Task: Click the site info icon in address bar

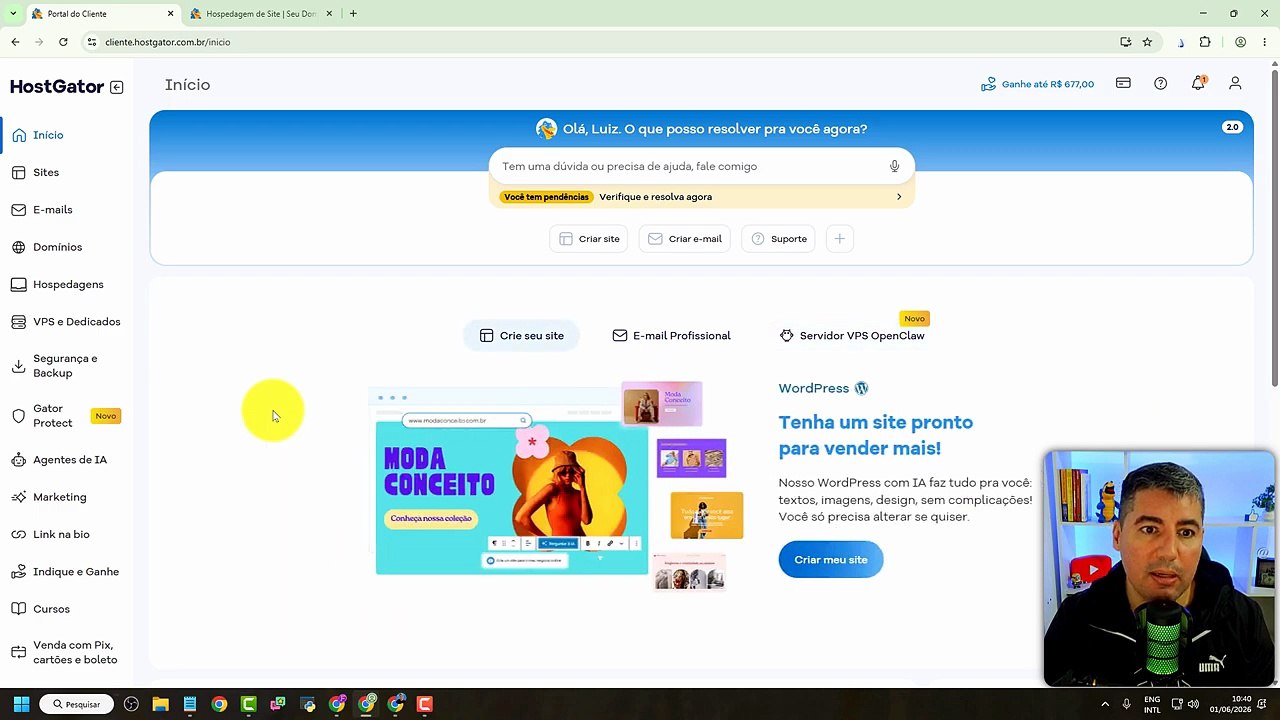Action: click(x=91, y=42)
